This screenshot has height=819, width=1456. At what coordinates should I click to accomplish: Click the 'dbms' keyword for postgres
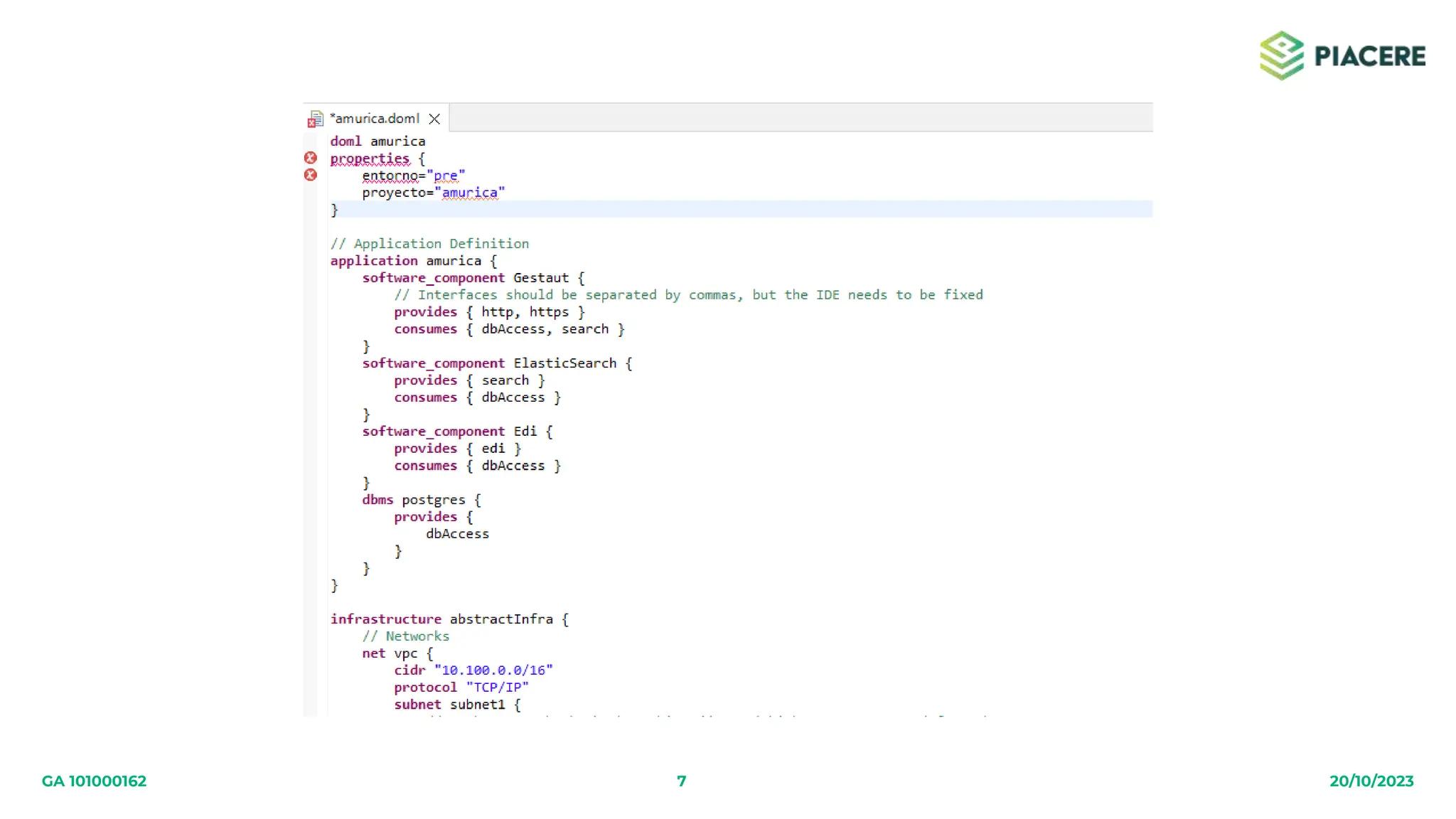[x=378, y=500]
